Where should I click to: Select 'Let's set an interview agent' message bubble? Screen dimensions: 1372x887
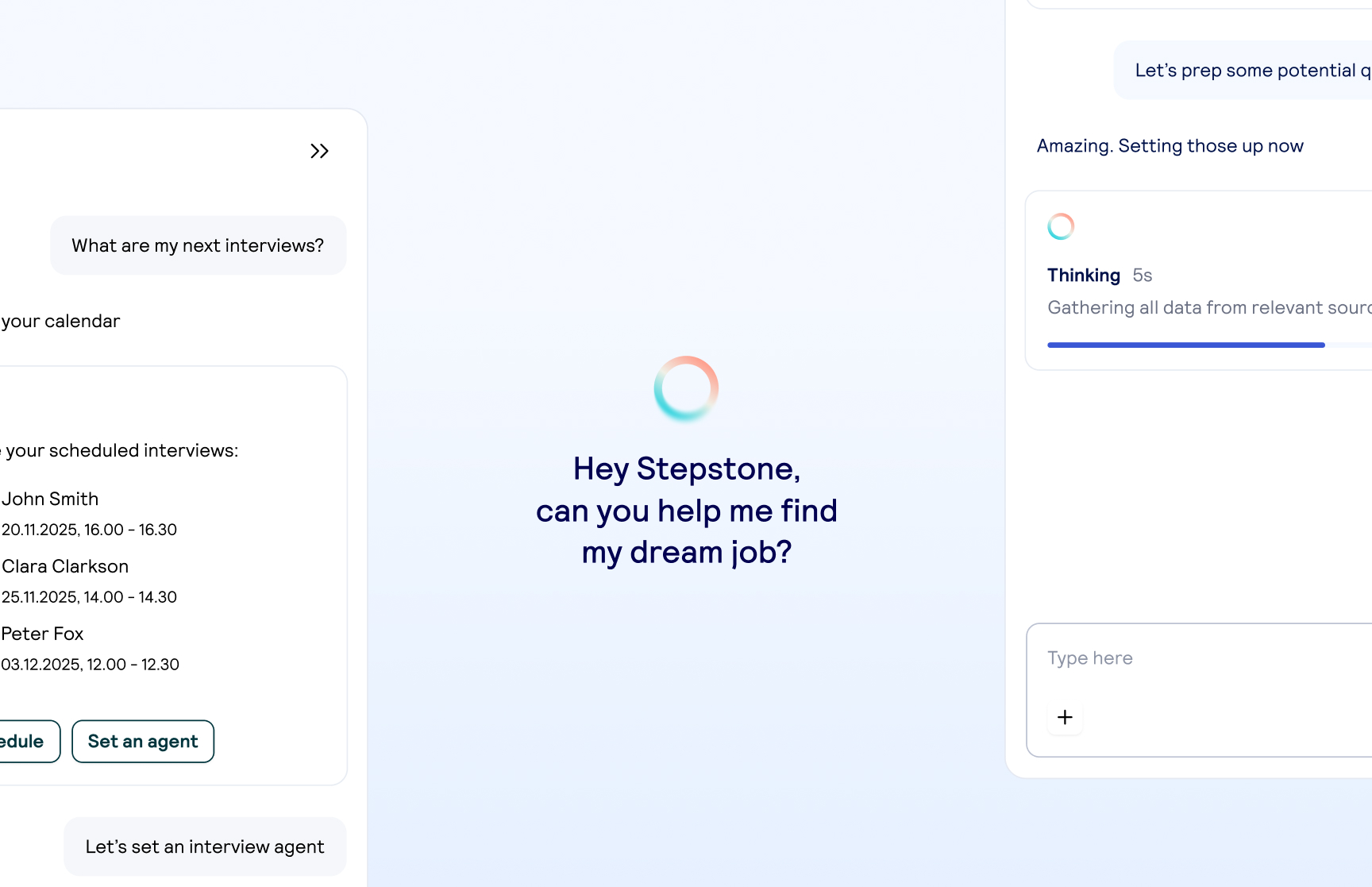point(205,847)
